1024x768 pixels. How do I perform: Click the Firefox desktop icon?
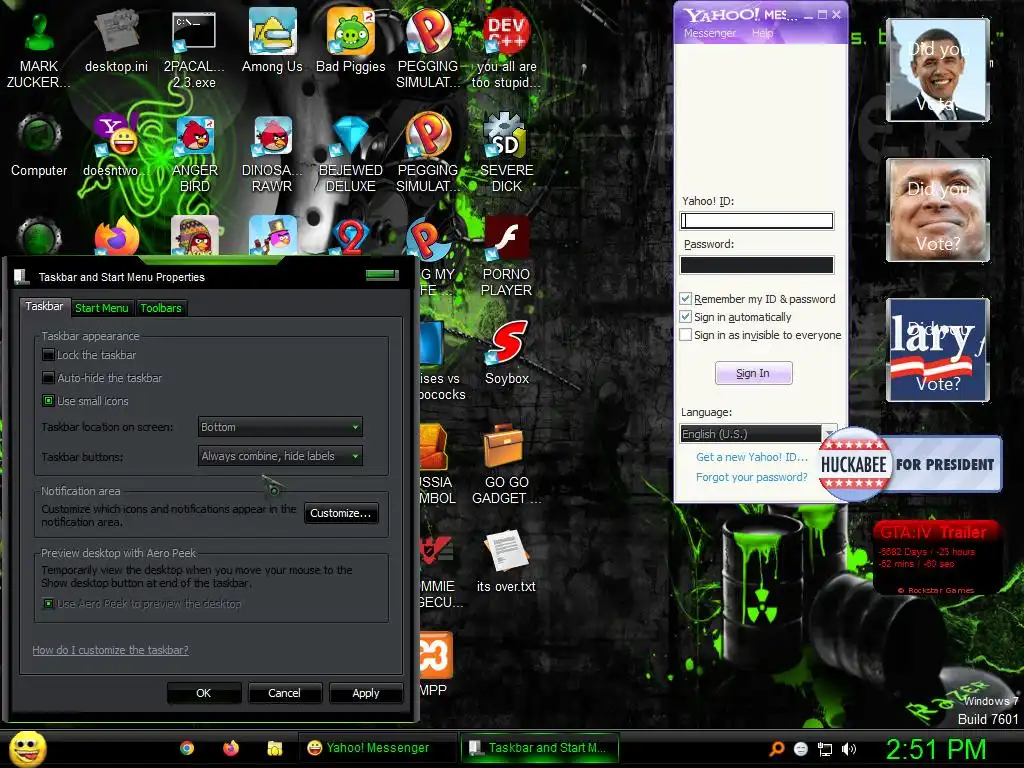117,236
